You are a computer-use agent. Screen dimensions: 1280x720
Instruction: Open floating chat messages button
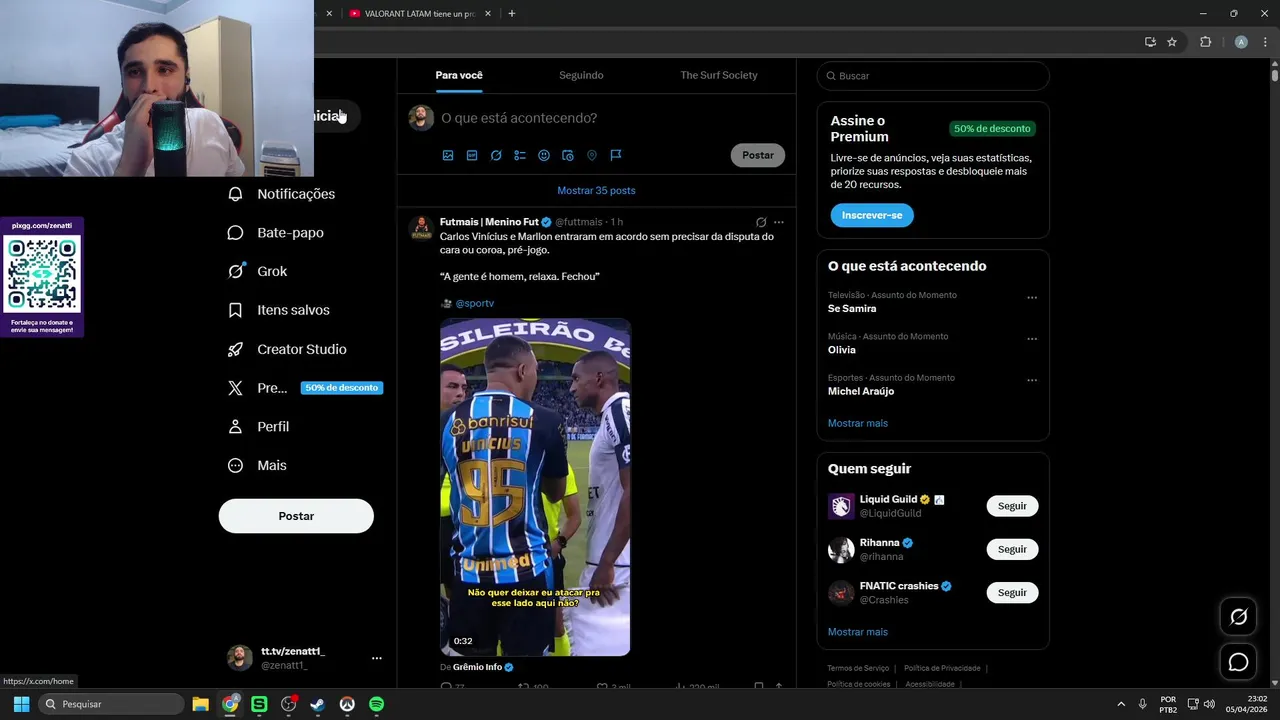1238,662
